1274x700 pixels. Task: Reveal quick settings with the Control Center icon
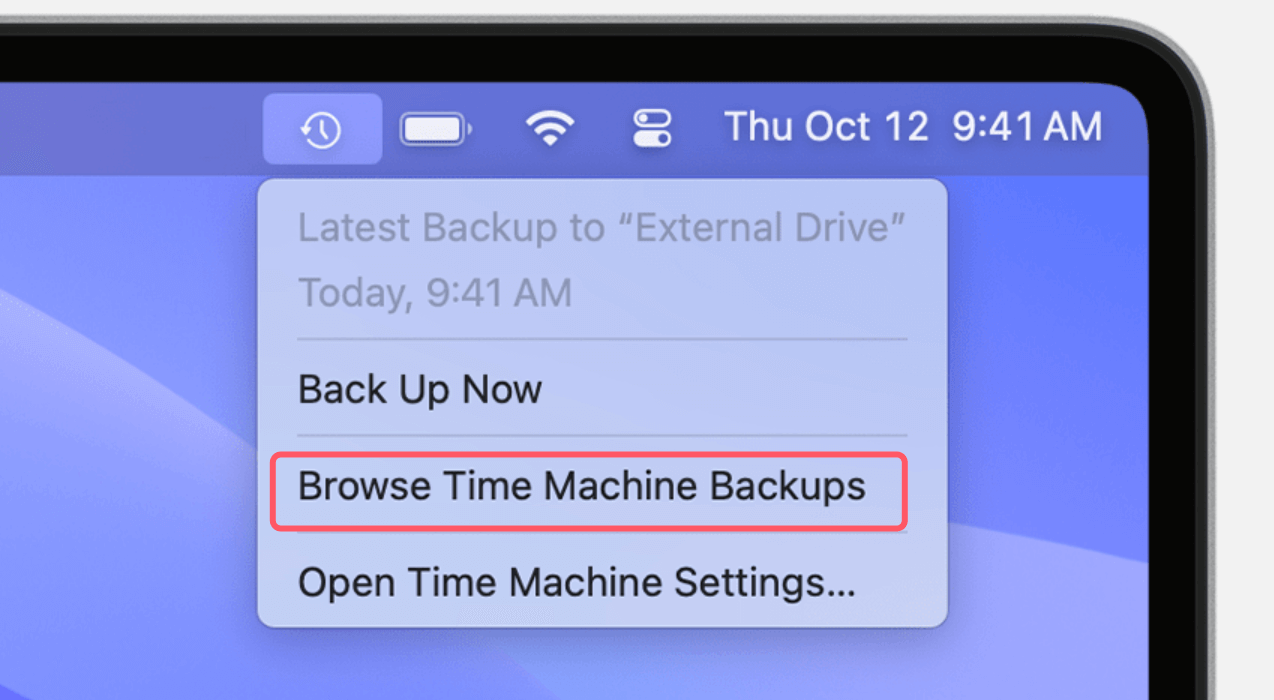tap(651, 127)
